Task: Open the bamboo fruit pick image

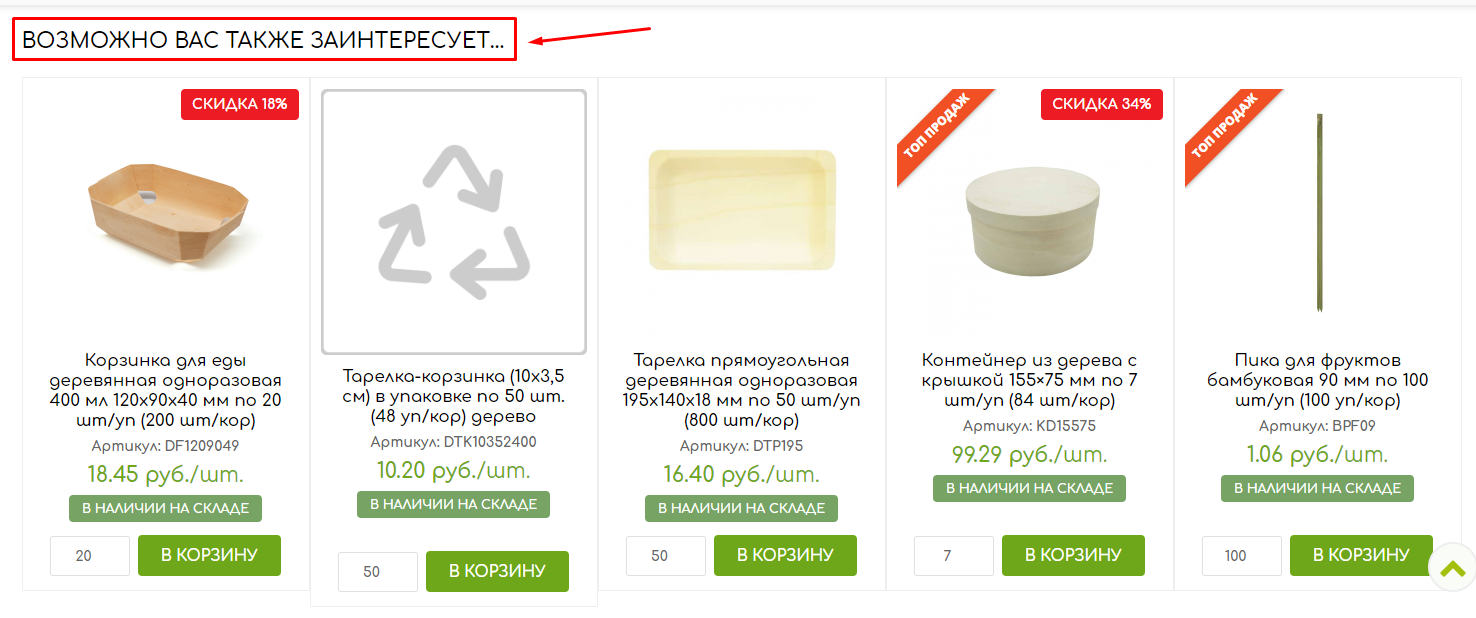Action: pyautogui.click(x=1319, y=215)
